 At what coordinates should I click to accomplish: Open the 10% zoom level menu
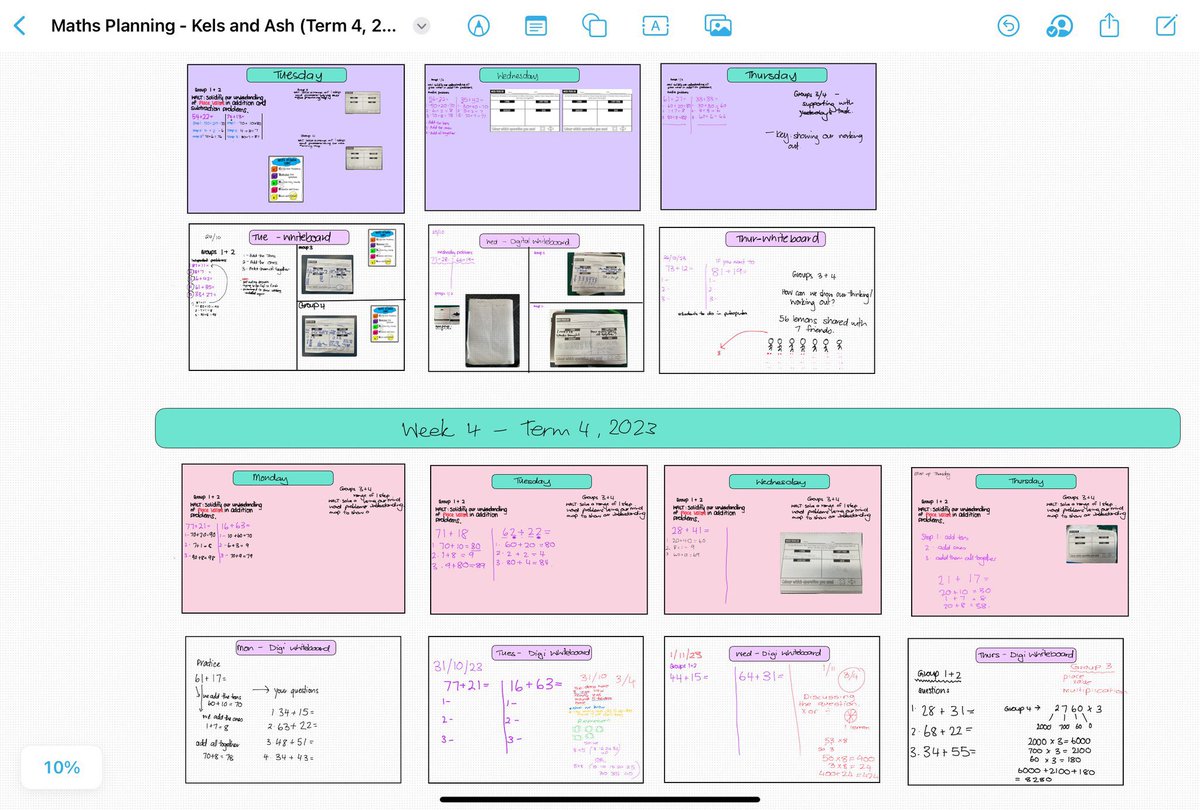[60, 768]
